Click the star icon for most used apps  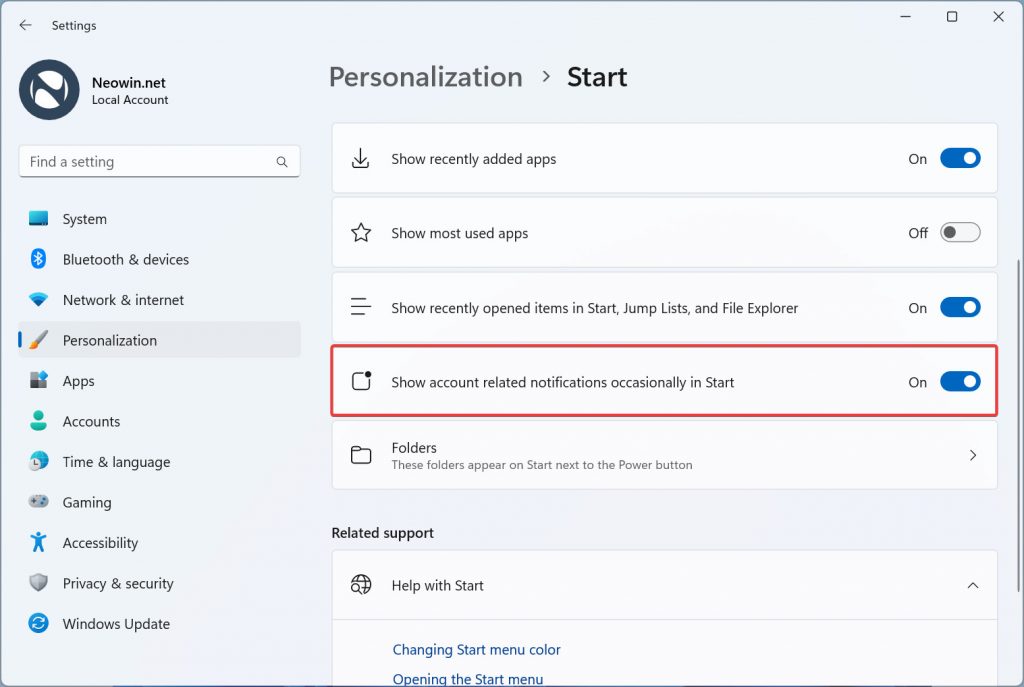(x=361, y=233)
